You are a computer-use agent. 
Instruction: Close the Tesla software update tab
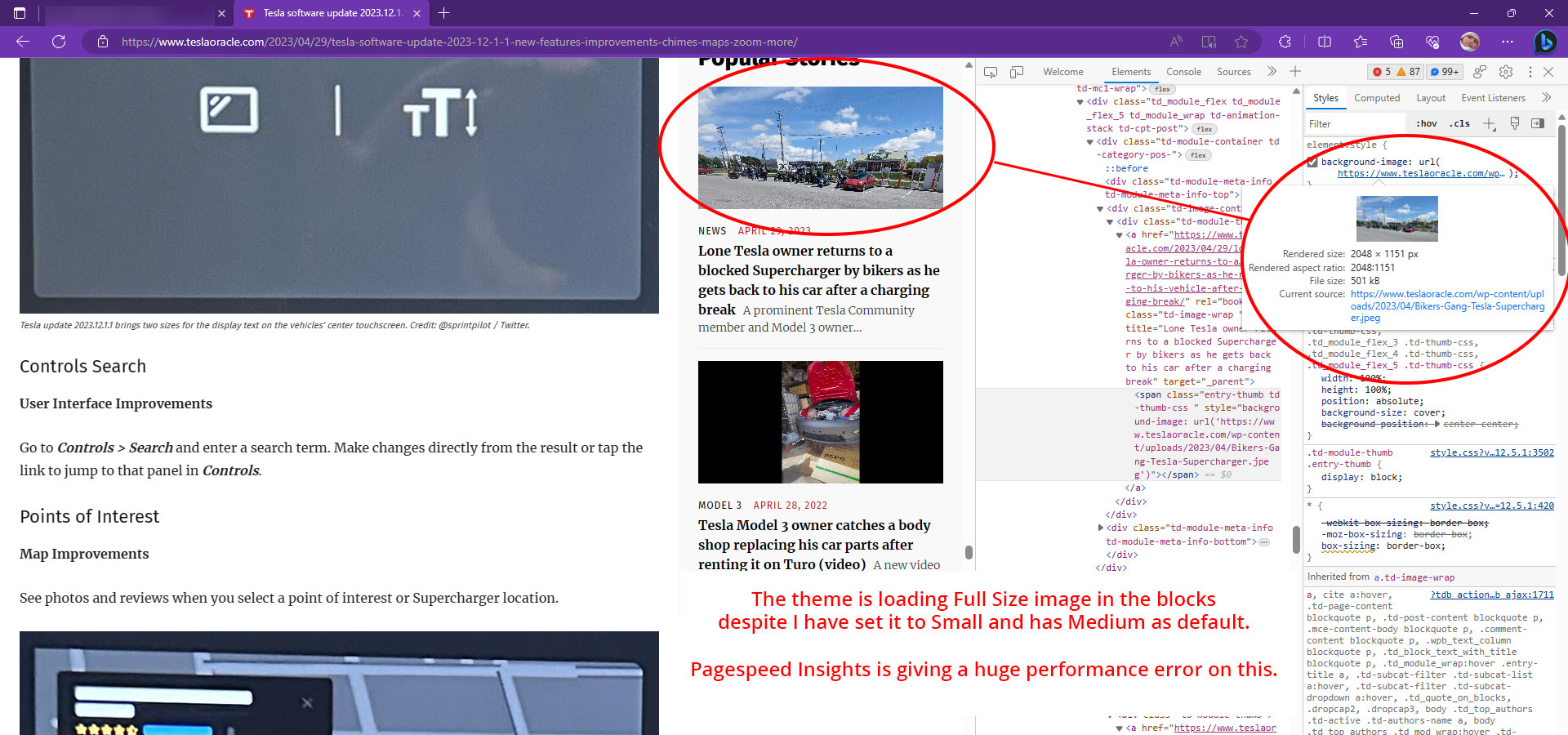(416, 13)
